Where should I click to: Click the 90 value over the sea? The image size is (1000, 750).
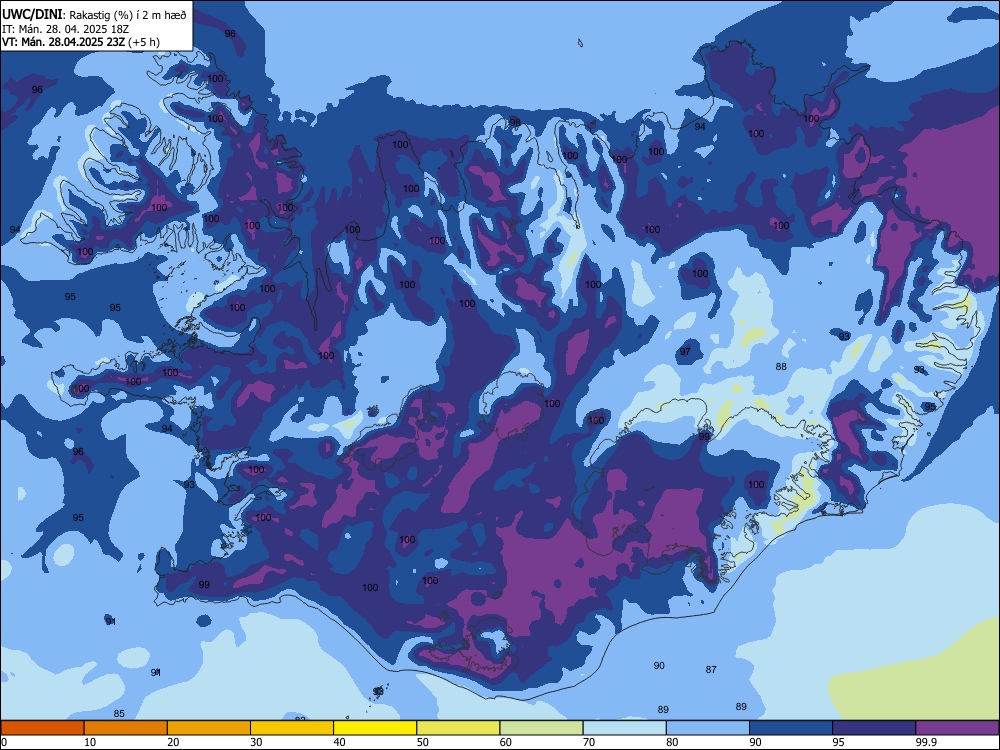point(659,666)
